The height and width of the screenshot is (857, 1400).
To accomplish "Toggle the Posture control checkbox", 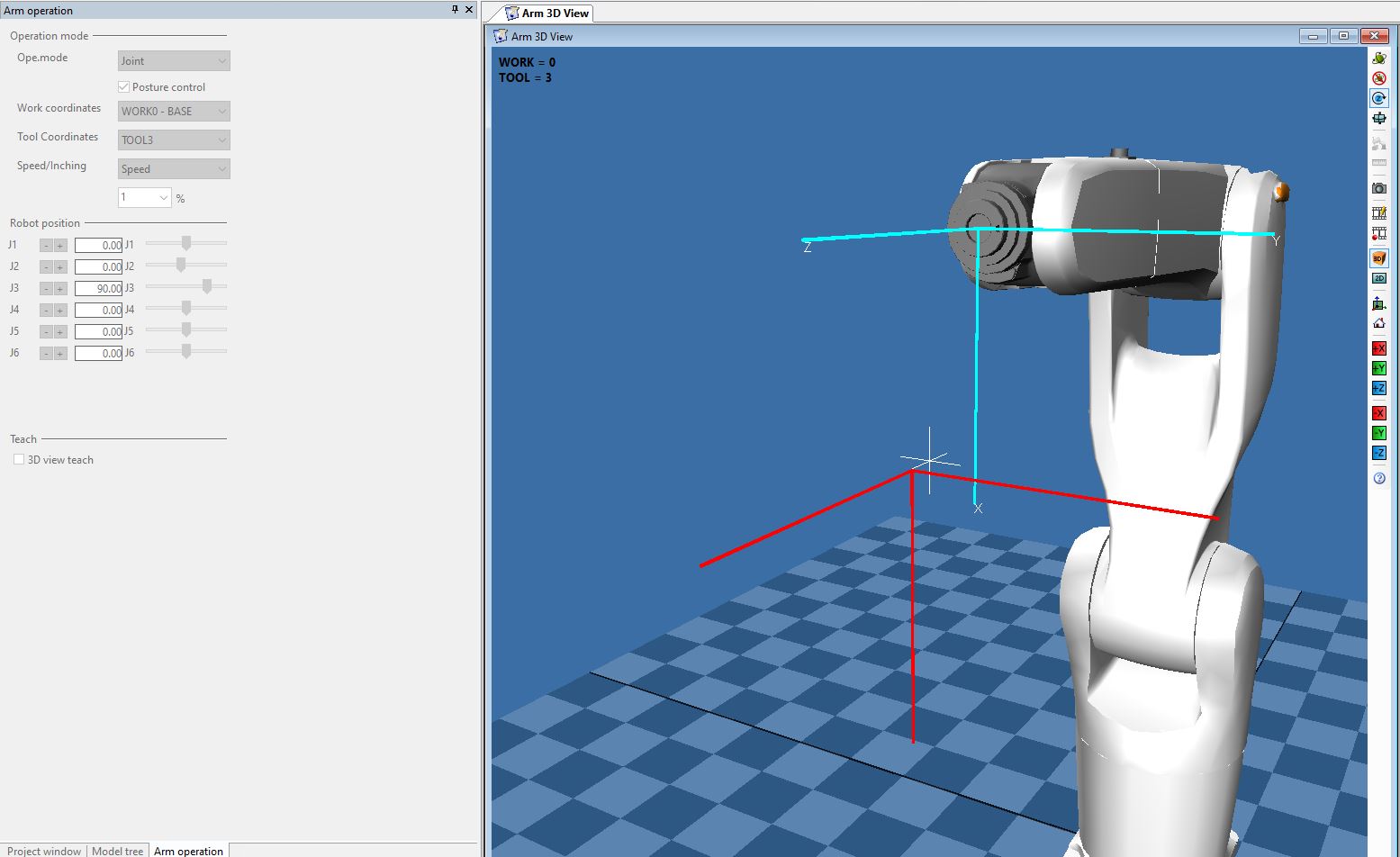I will click(124, 87).
